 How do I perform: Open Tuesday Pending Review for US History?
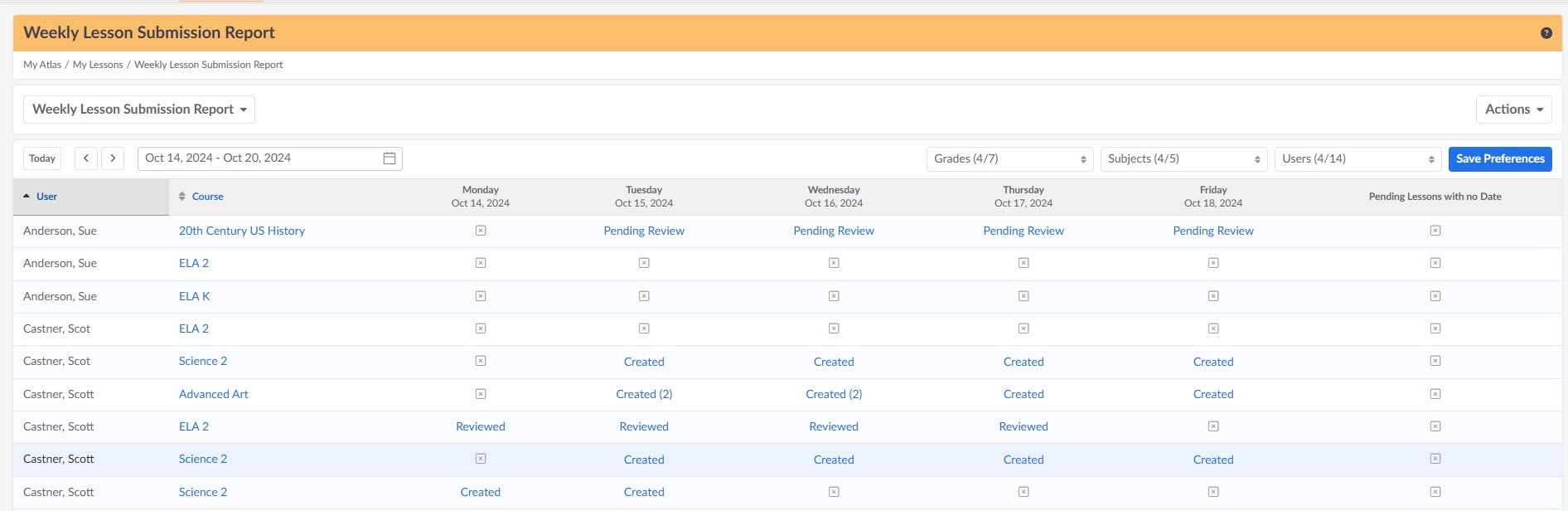(644, 231)
